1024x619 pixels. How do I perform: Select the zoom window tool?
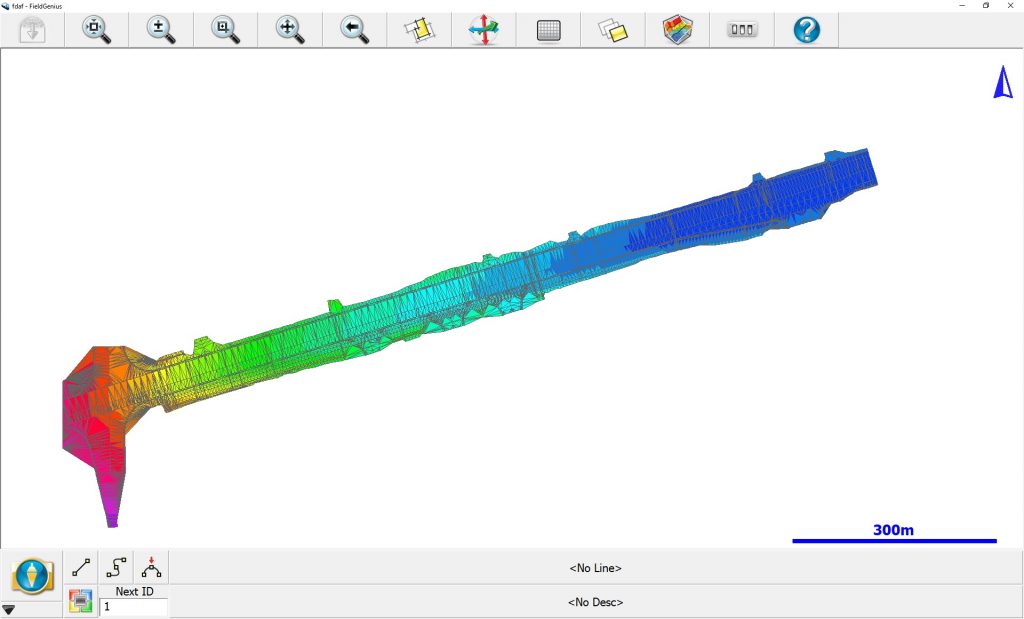click(x=226, y=30)
